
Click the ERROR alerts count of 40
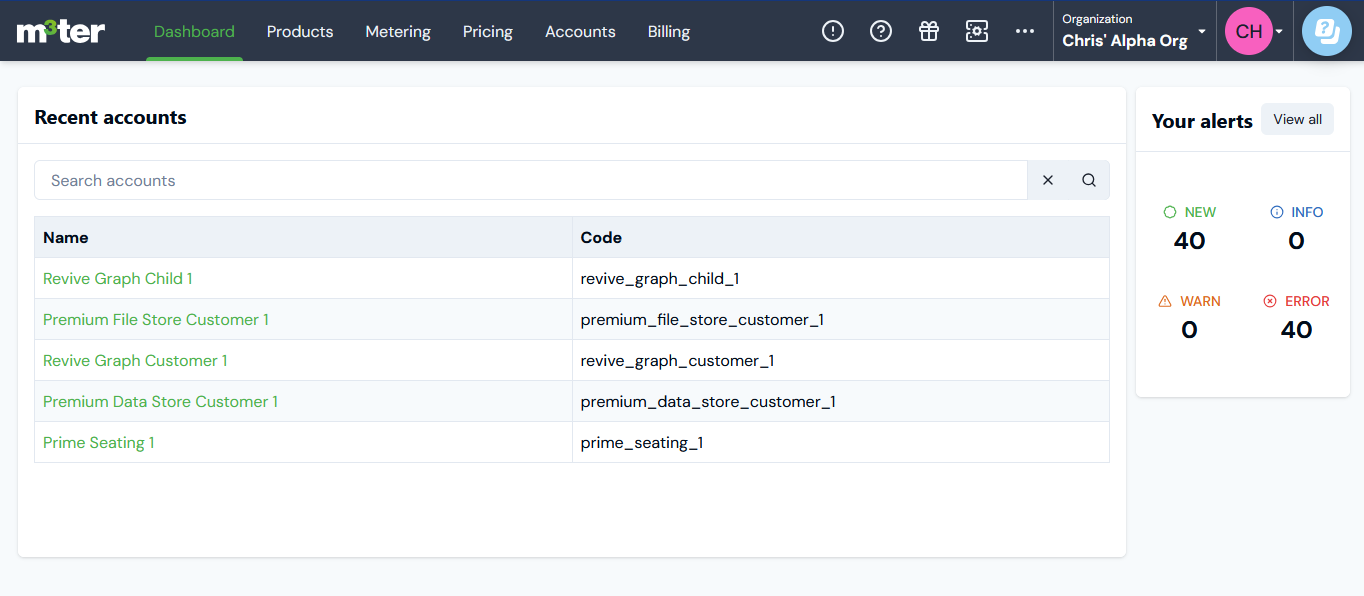pyautogui.click(x=1296, y=330)
